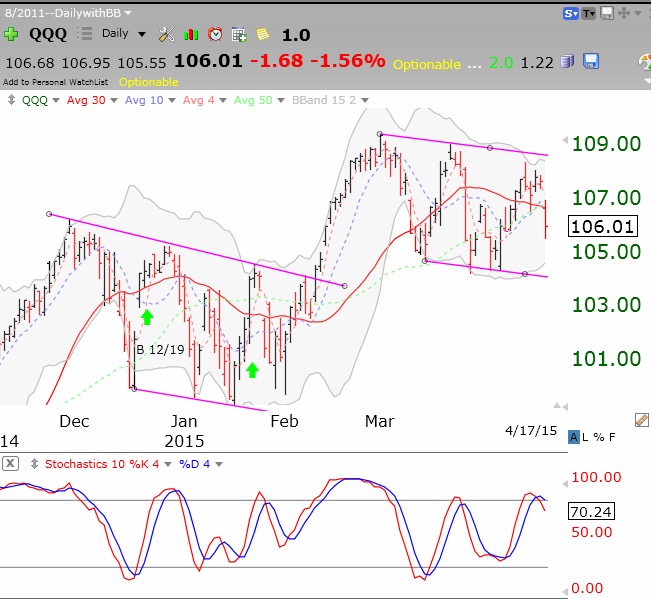Click the QQQ ticker symbol
This screenshot has width=651, height=599.
coord(48,34)
